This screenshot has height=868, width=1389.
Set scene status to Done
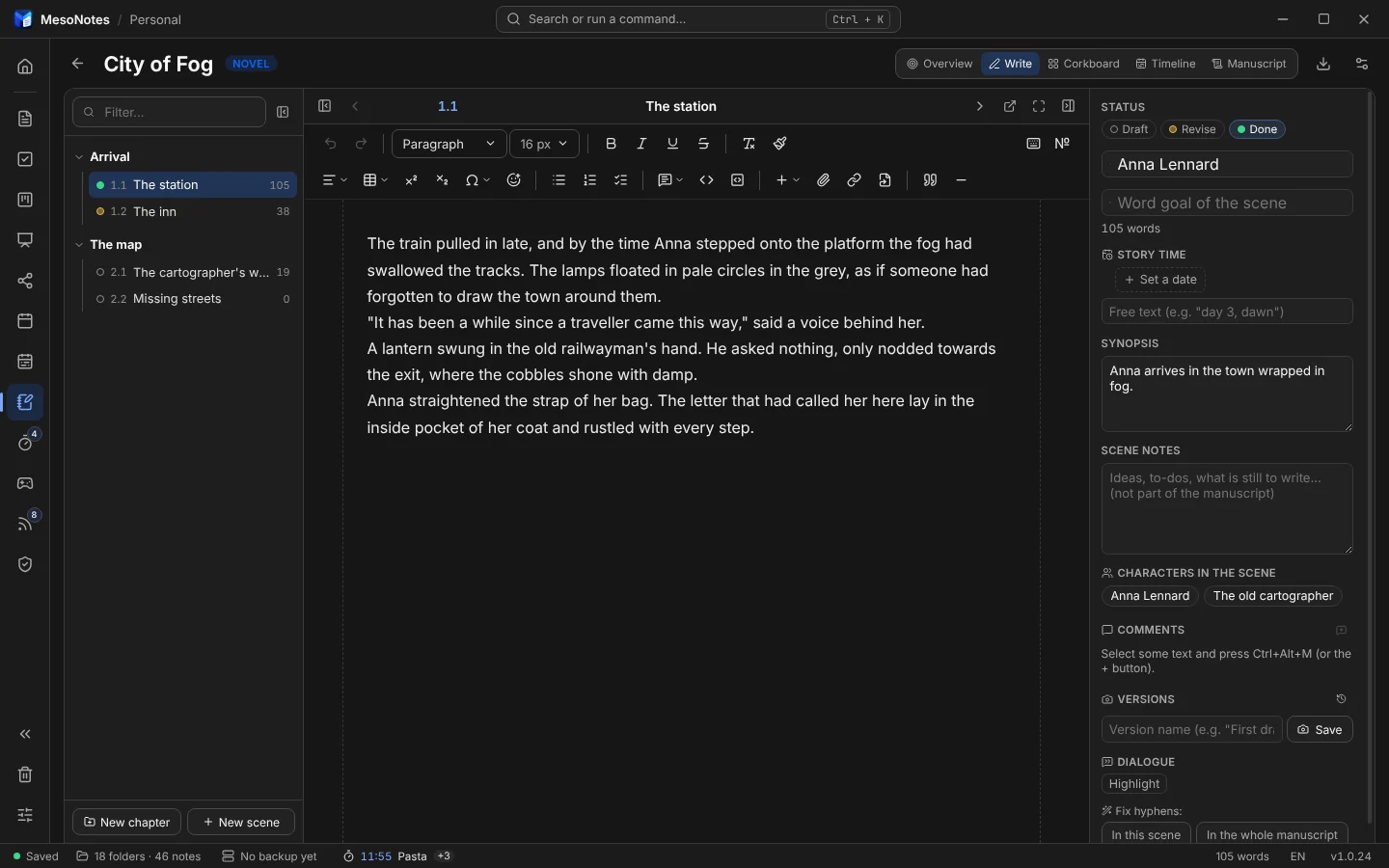click(x=1258, y=129)
